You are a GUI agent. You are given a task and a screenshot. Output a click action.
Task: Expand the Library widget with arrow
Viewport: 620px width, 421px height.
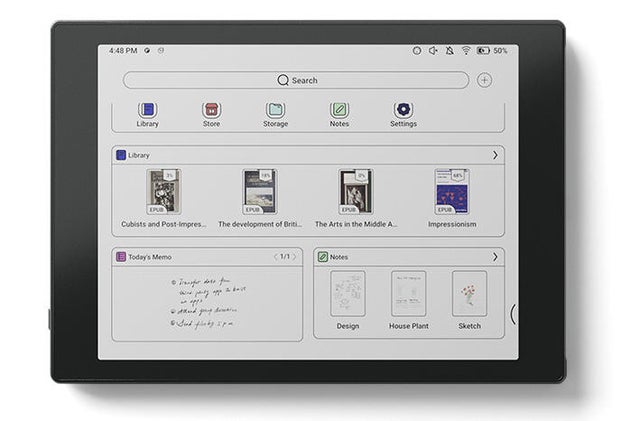click(495, 155)
